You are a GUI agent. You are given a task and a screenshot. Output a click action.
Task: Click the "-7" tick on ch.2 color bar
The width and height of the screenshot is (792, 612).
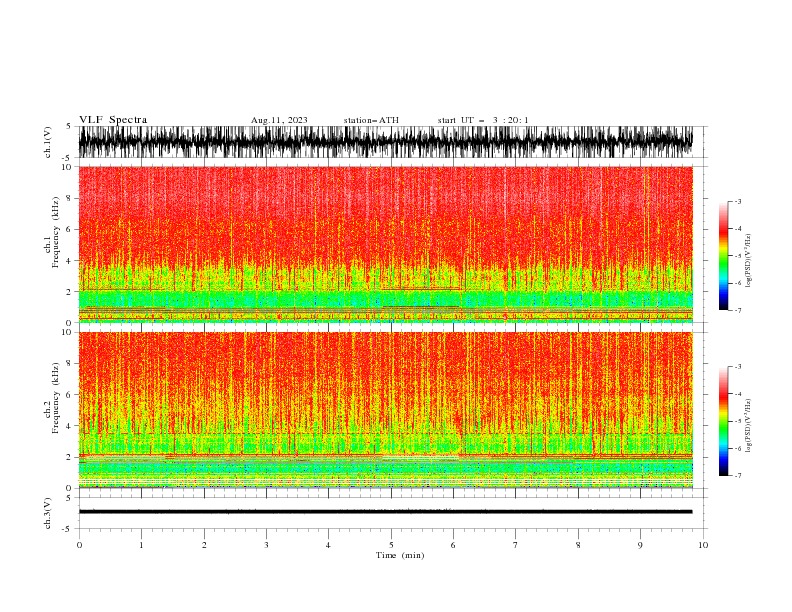(x=737, y=475)
